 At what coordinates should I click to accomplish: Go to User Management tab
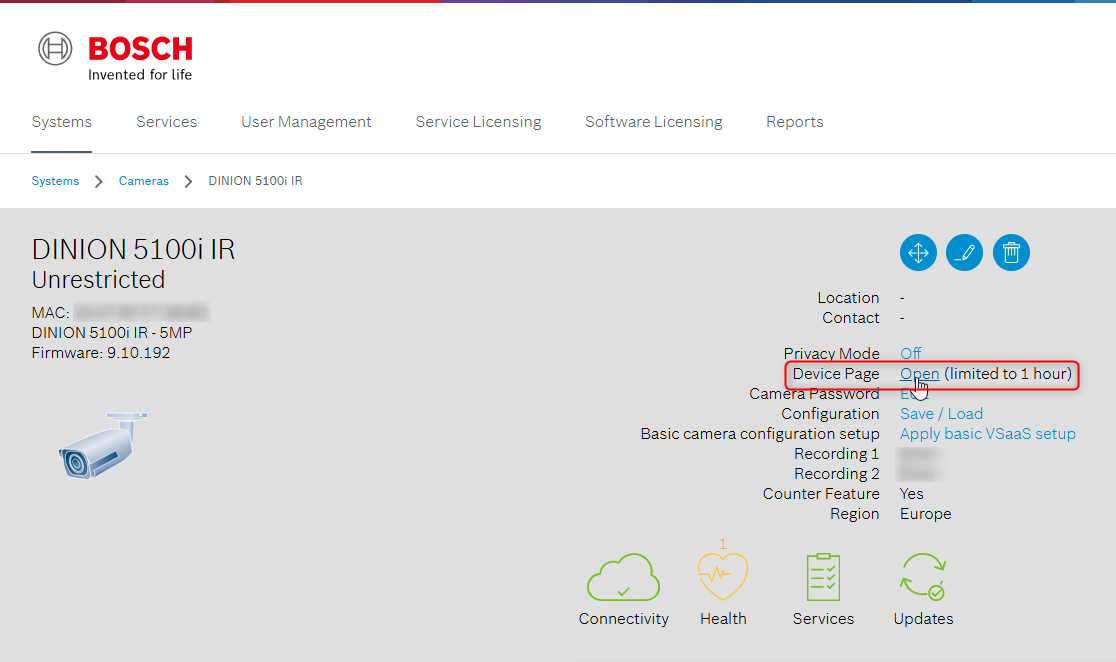306,122
